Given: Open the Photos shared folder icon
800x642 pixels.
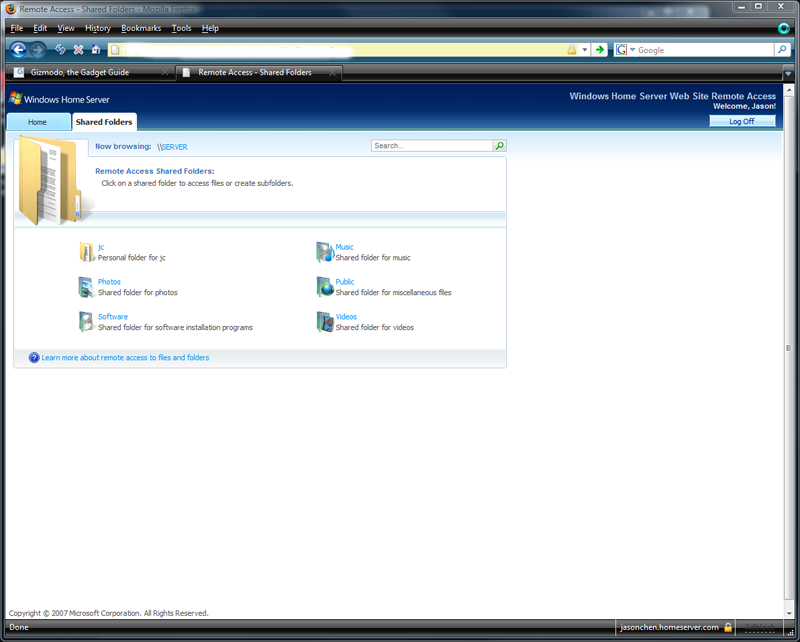Looking at the screenshot, I should pos(86,287).
